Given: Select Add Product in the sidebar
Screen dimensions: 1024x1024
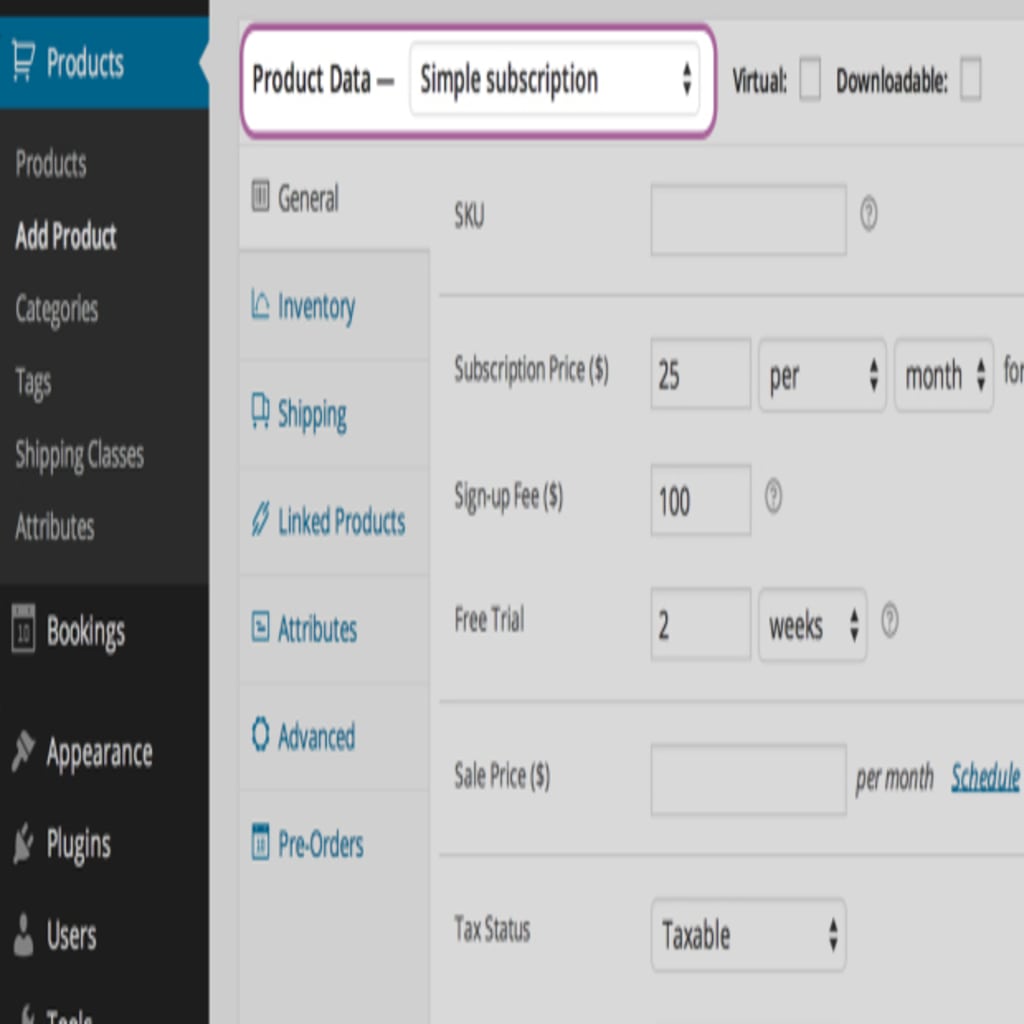Looking at the screenshot, I should pyautogui.click(x=66, y=236).
